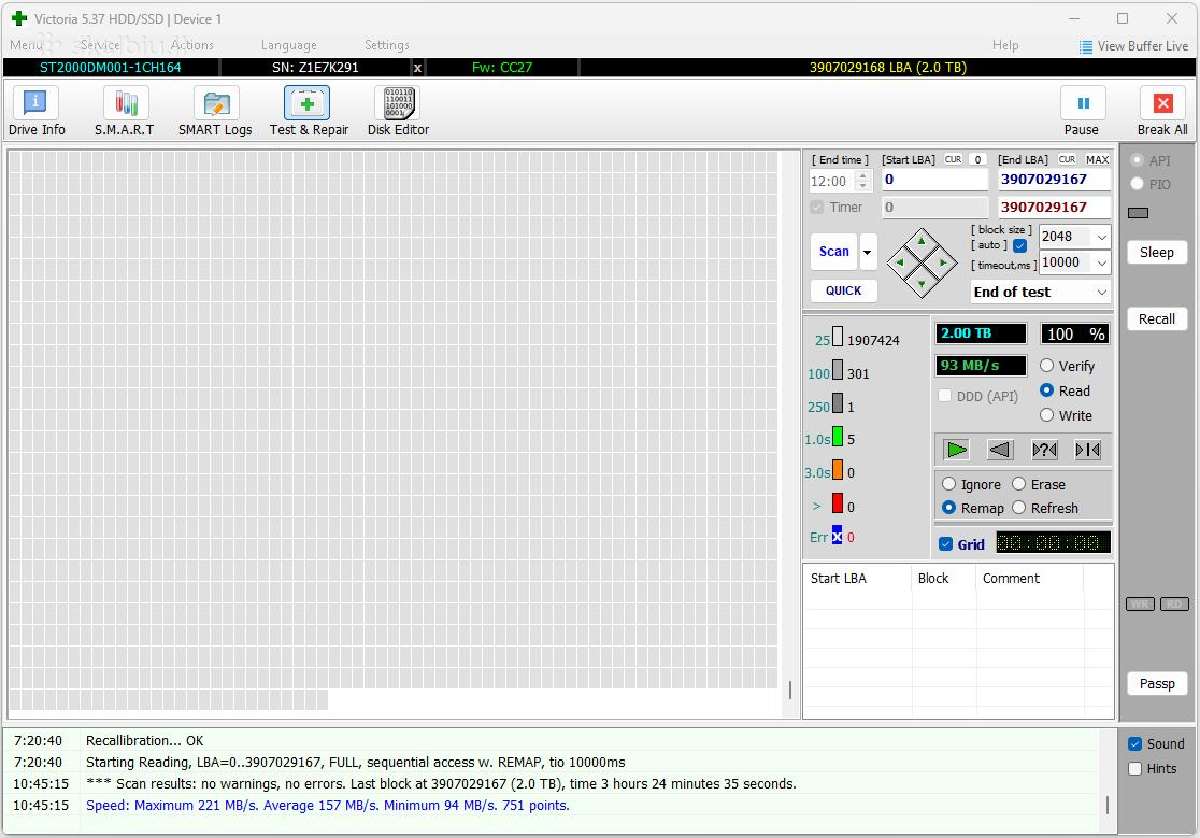Screen dimensions: 1200x838
Task: Open the Service menu
Action: [100, 45]
